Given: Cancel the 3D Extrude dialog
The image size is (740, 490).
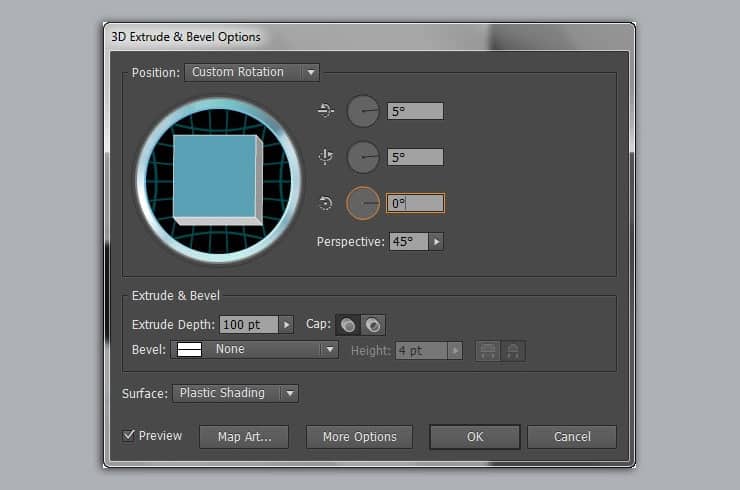Looking at the screenshot, I should point(572,437).
